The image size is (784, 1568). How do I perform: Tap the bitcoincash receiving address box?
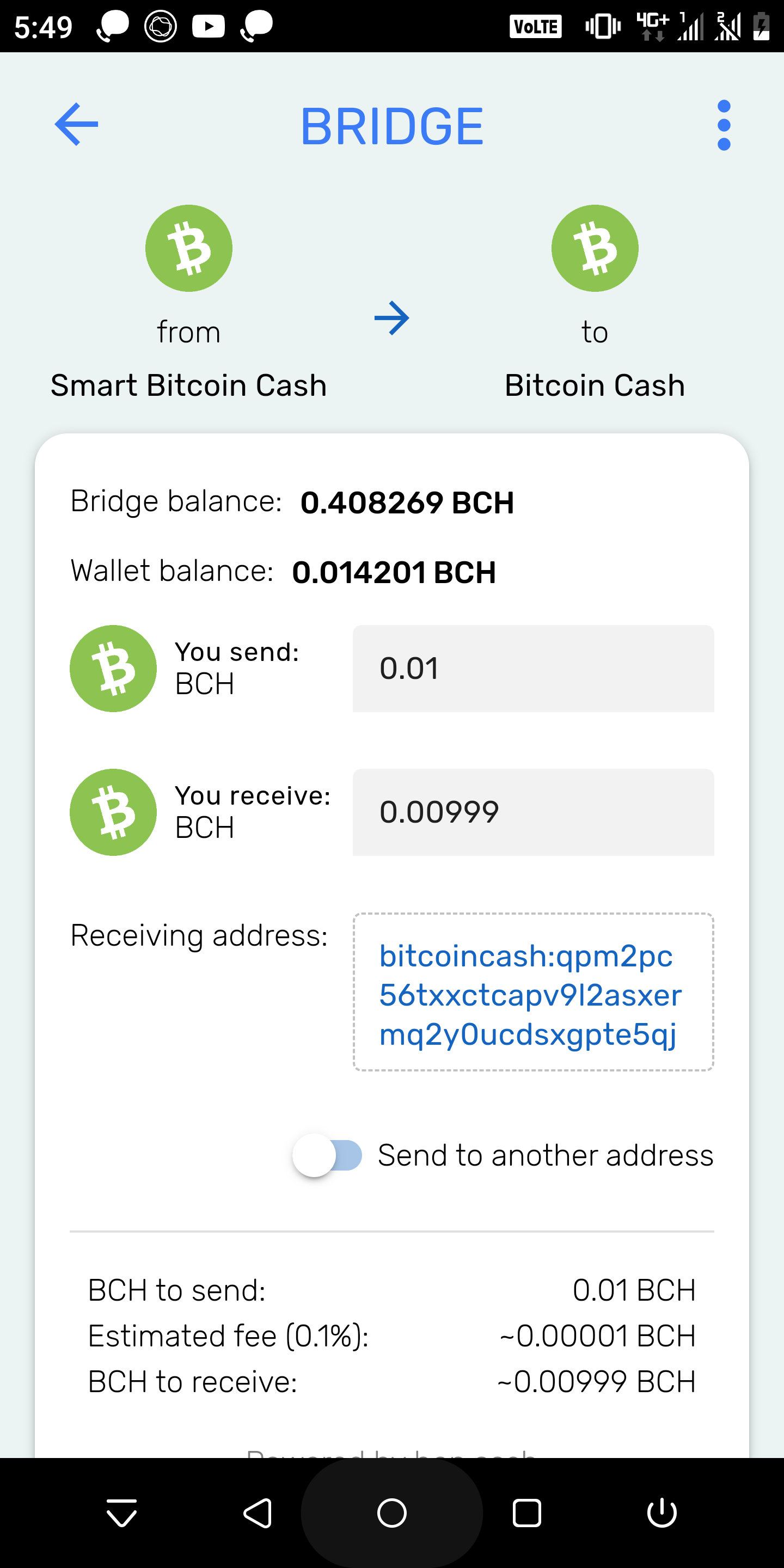pos(533,991)
